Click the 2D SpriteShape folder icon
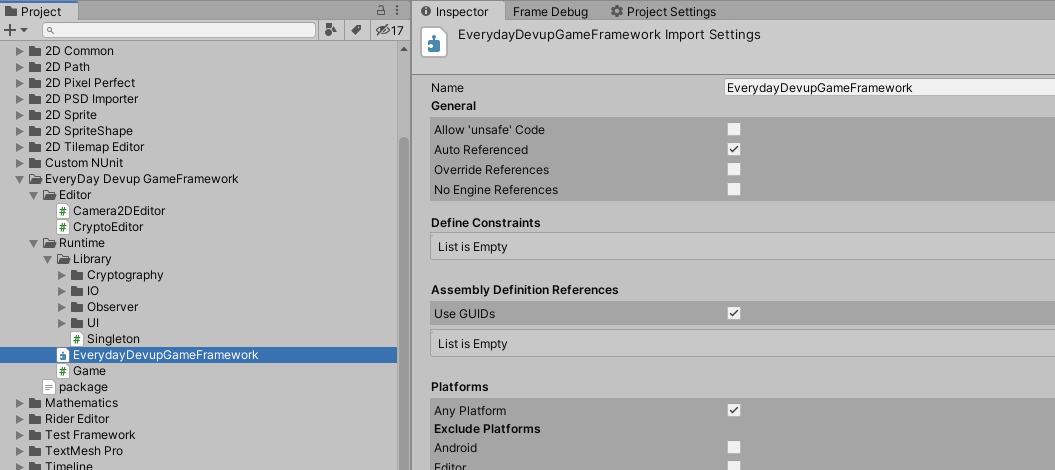Screen dimensions: 1055x470 [35, 130]
